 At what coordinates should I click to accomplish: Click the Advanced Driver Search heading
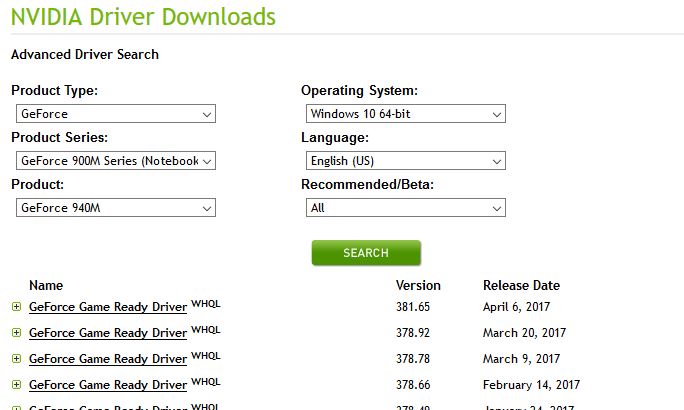tap(85, 55)
